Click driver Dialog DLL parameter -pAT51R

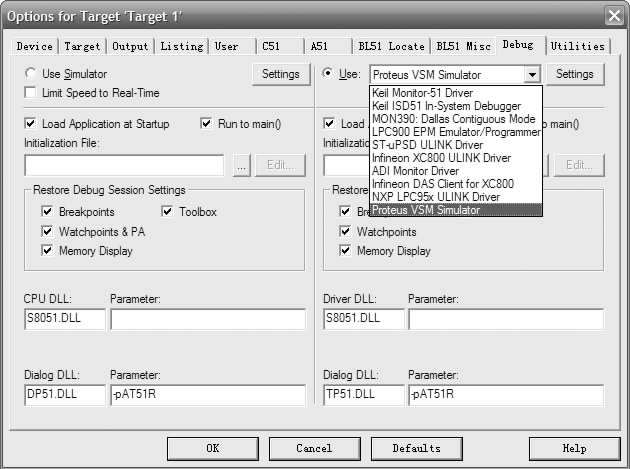[x=506, y=395]
